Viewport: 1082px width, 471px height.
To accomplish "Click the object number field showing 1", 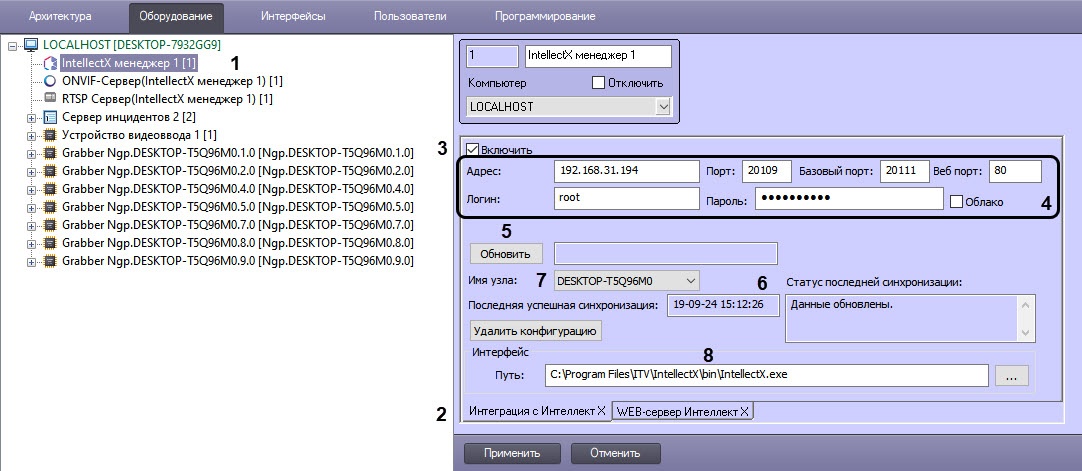I will 493,56.
